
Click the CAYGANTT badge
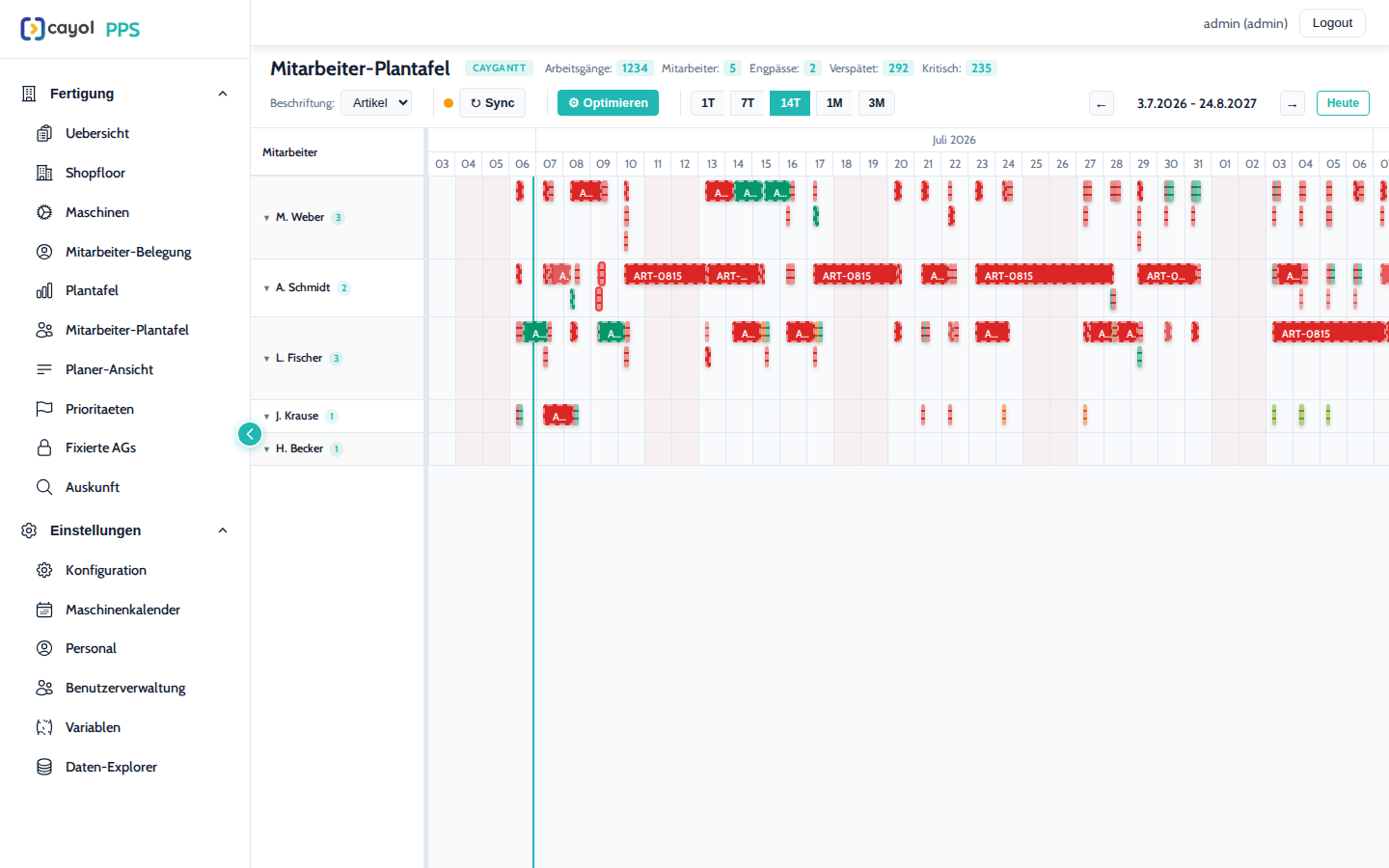(499, 68)
